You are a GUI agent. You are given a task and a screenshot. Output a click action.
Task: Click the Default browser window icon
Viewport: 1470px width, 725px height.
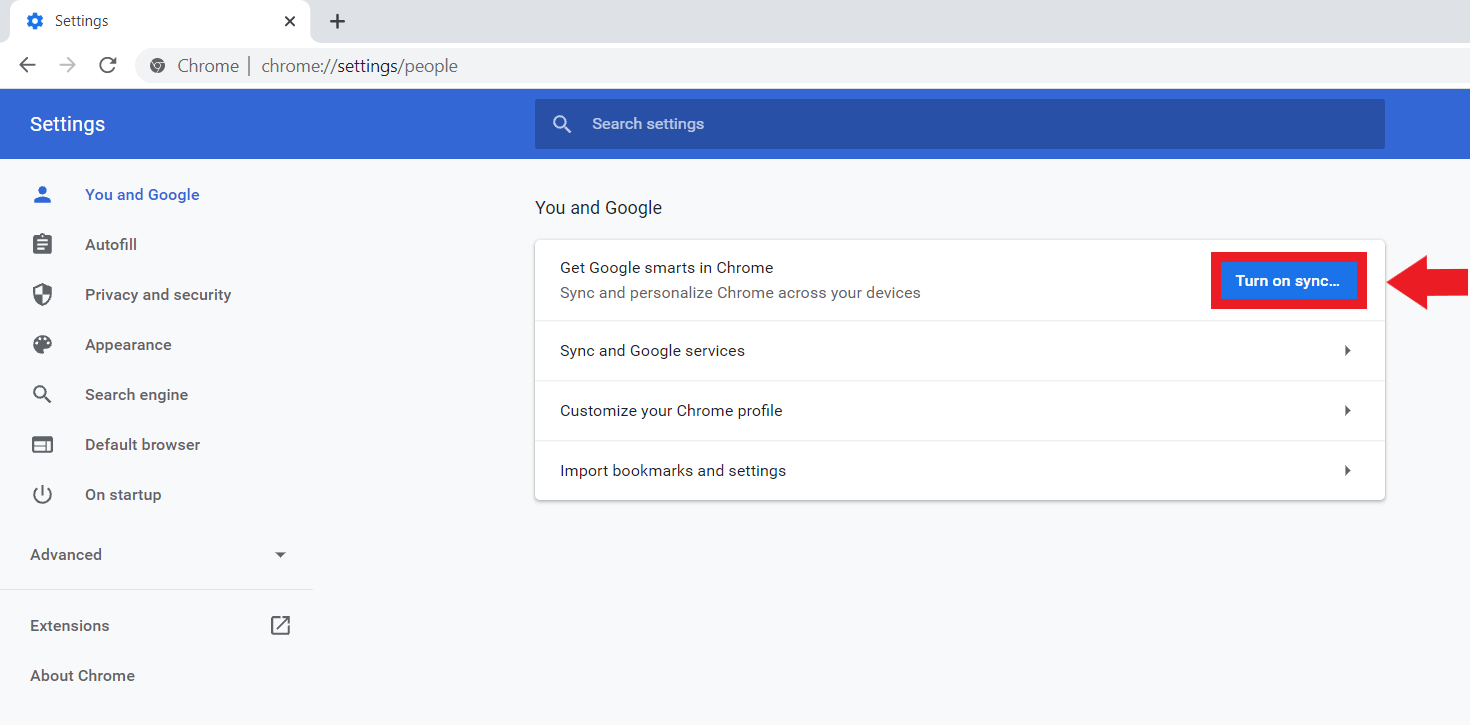pyautogui.click(x=42, y=445)
